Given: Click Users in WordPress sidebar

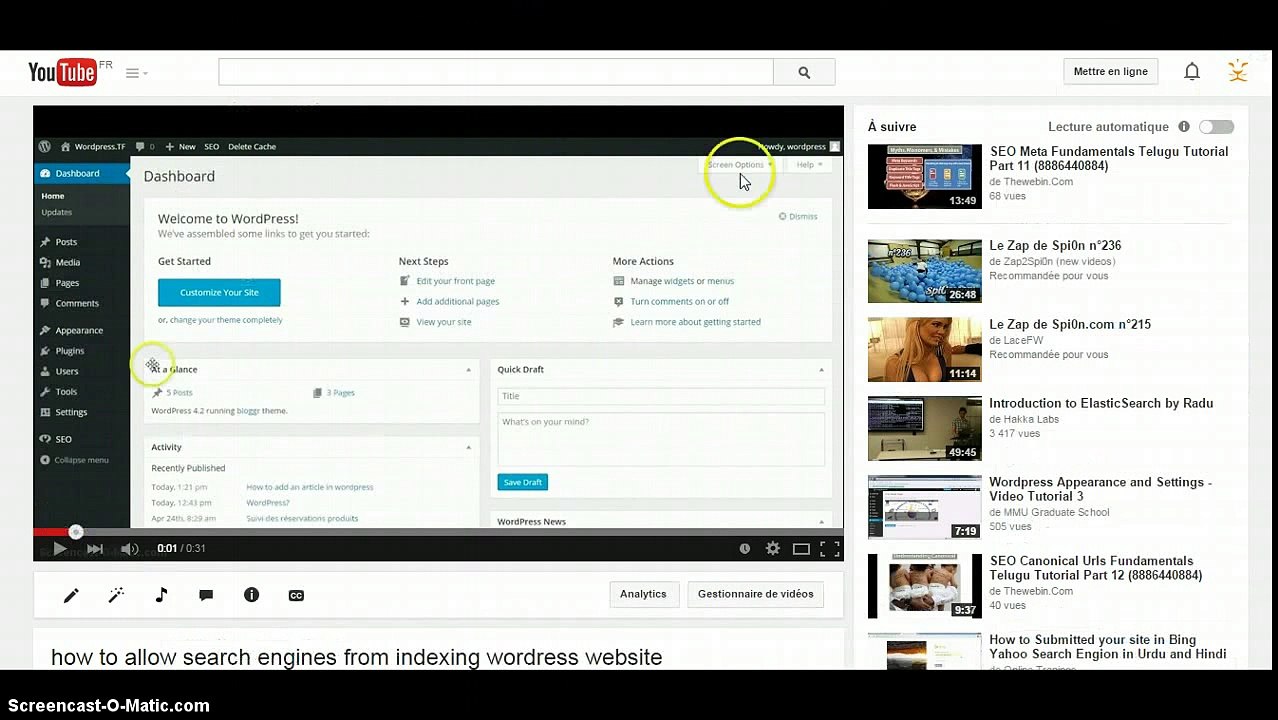Looking at the screenshot, I should click(67, 372).
